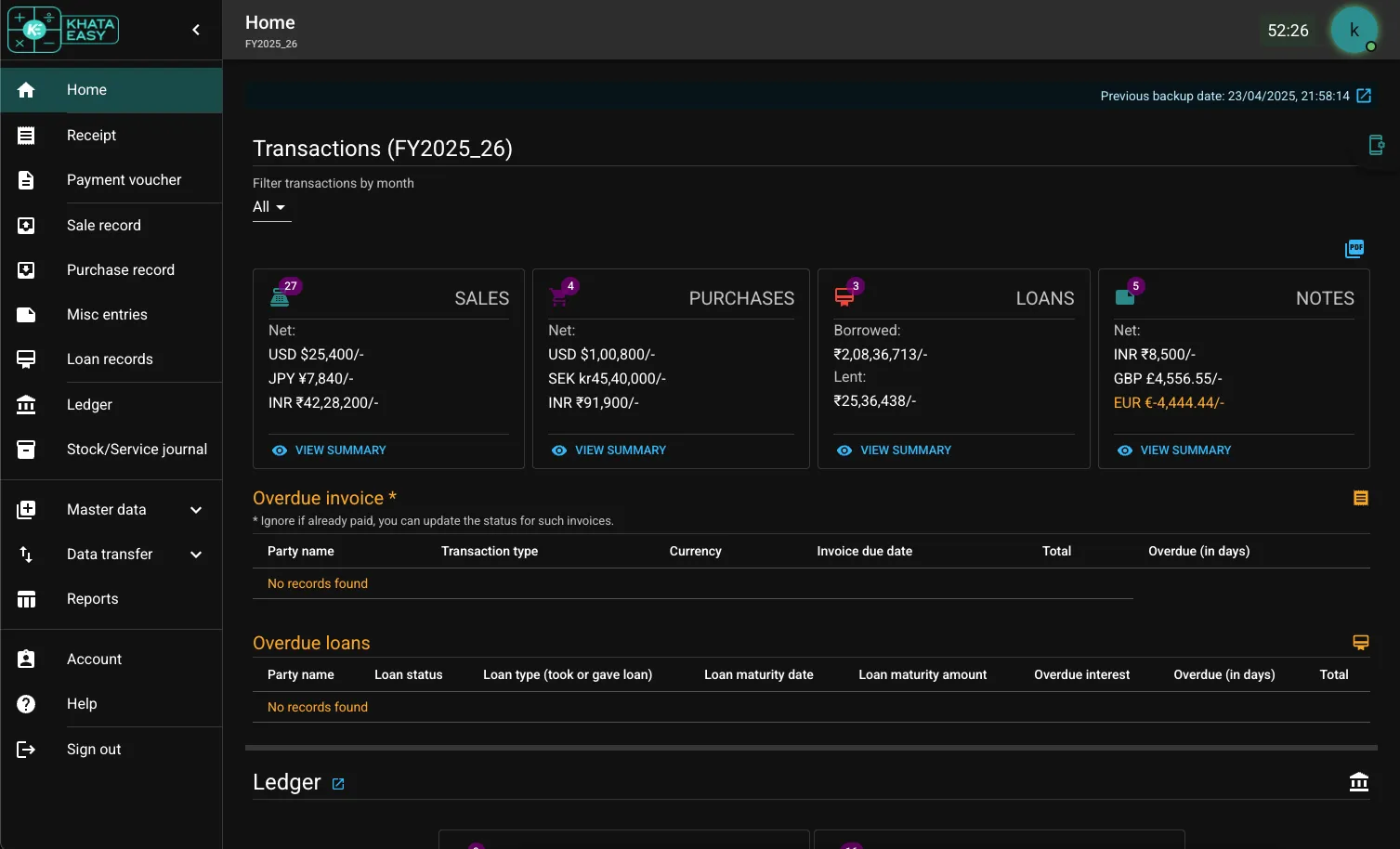
Task: Click '₹2,08,36,713/-' borrowed amount
Action: coord(881,355)
